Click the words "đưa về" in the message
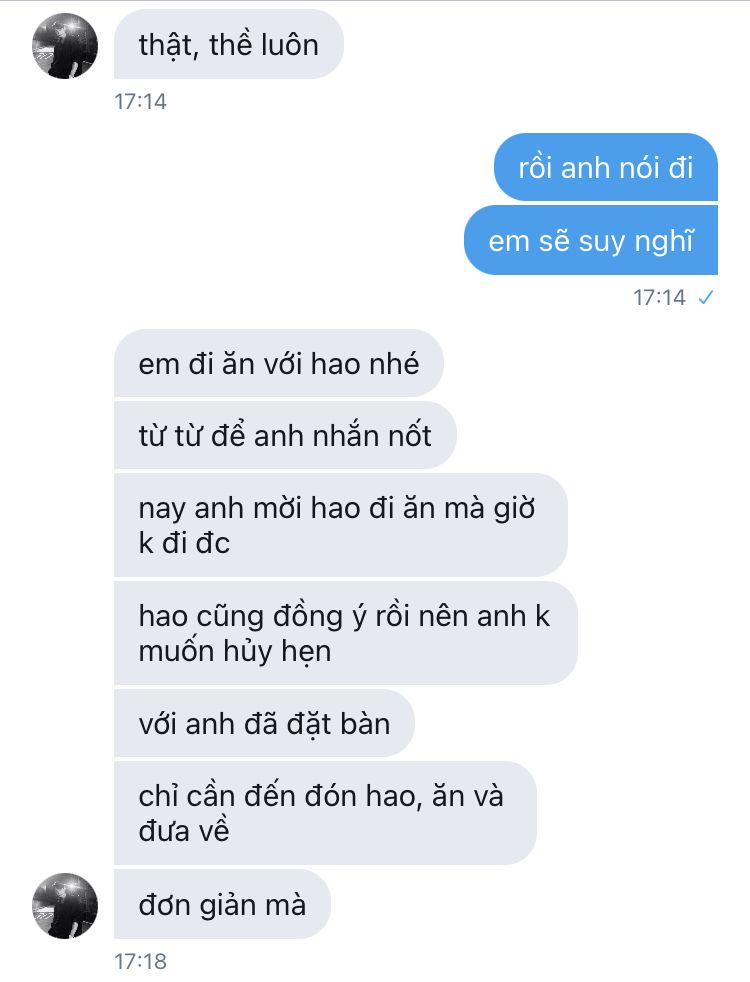Image resolution: width=750 pixels, height=982 pixels. 184,831
